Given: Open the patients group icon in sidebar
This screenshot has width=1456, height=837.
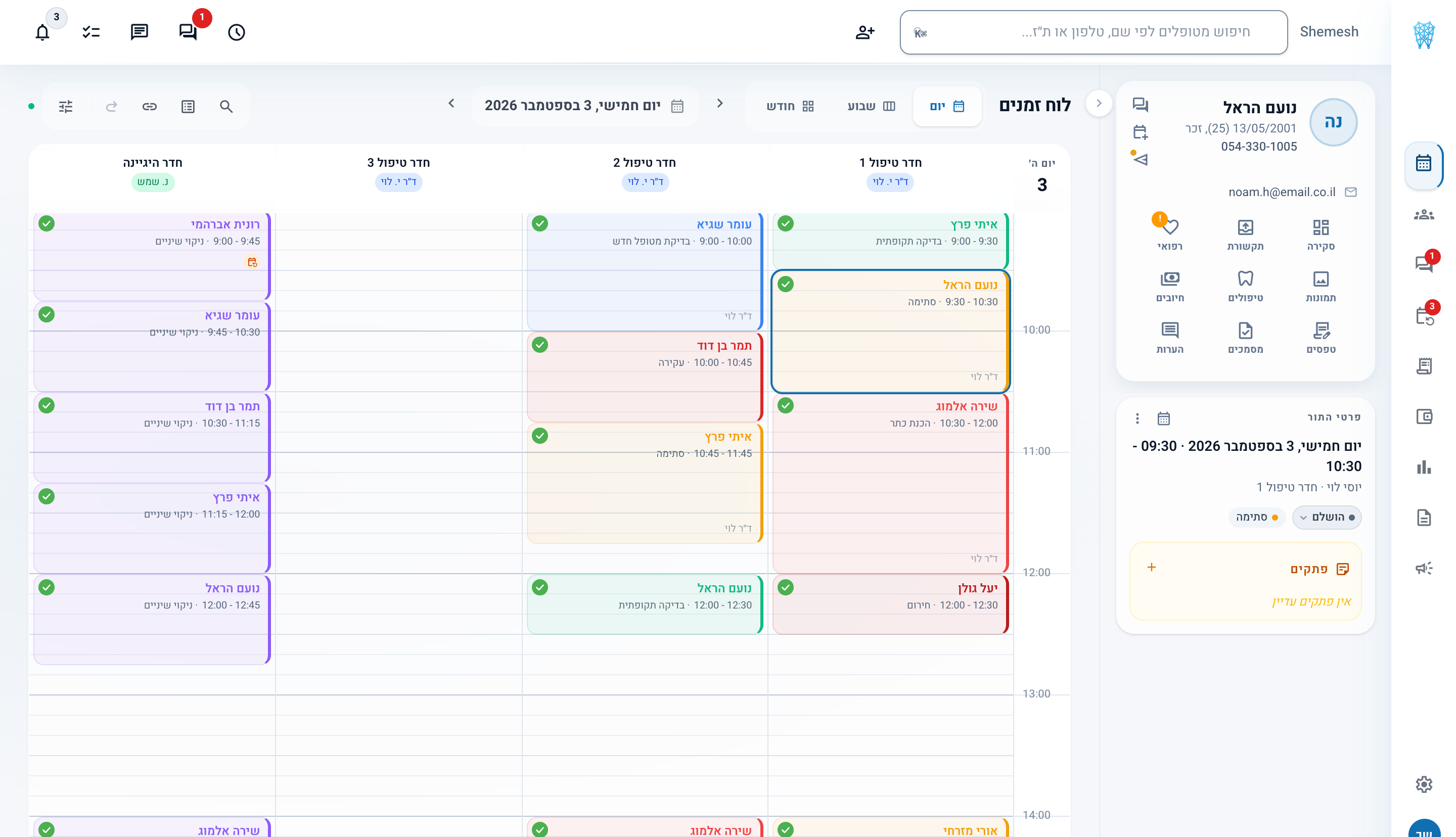Looking at the screenshot, I should point(1423,215).
